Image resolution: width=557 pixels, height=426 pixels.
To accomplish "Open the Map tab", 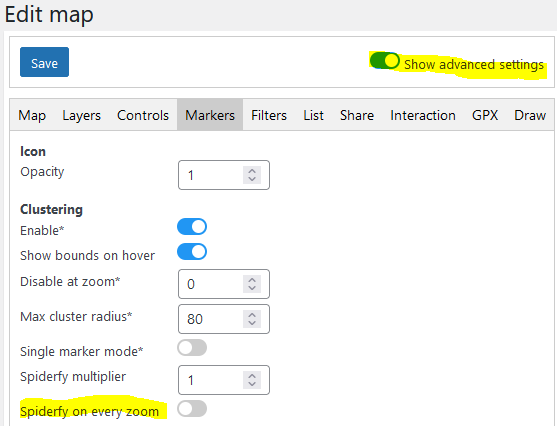I will click(x=32, y=115).
